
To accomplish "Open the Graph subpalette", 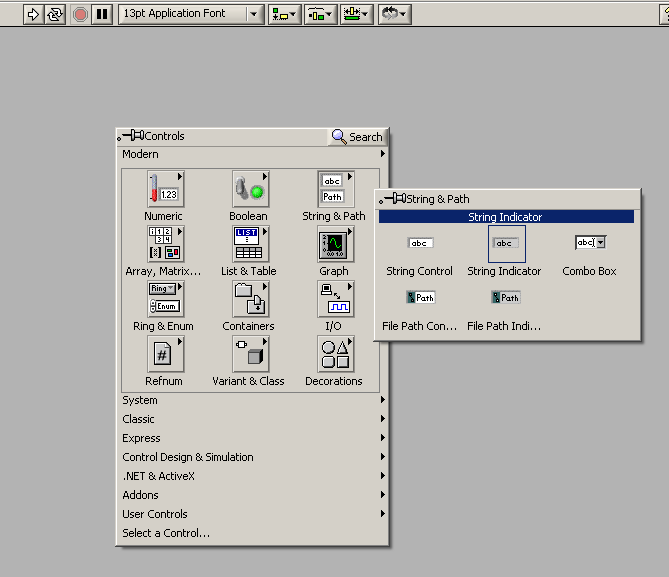I will (336, 244).
